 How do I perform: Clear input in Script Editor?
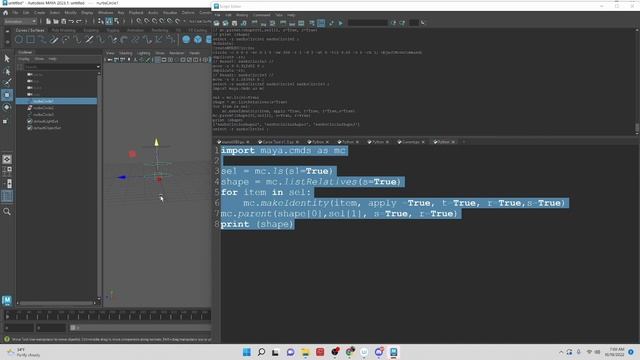click(x=263, y=23)
